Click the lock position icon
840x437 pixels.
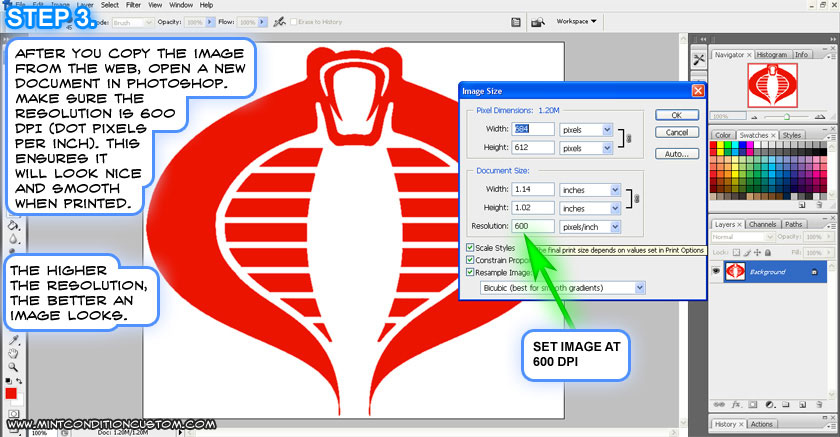[758, 252]
